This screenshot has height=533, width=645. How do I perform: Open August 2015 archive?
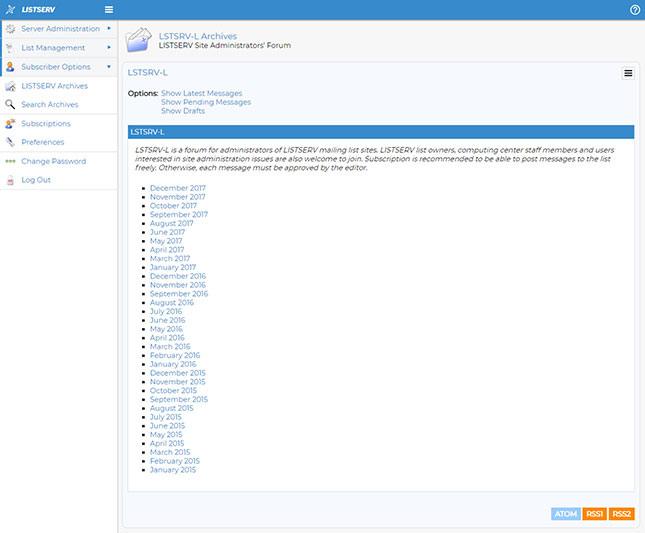coord(172,408)
